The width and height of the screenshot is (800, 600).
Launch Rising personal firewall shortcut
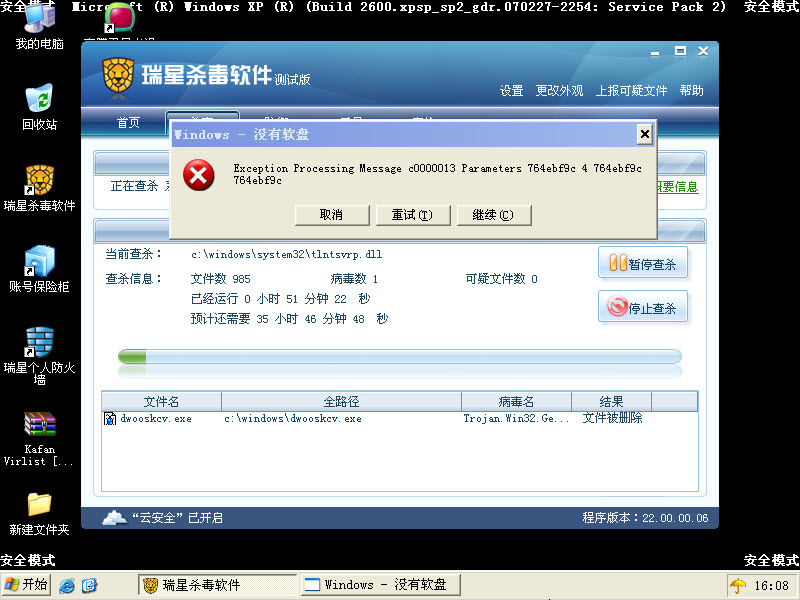pos(39,356)
